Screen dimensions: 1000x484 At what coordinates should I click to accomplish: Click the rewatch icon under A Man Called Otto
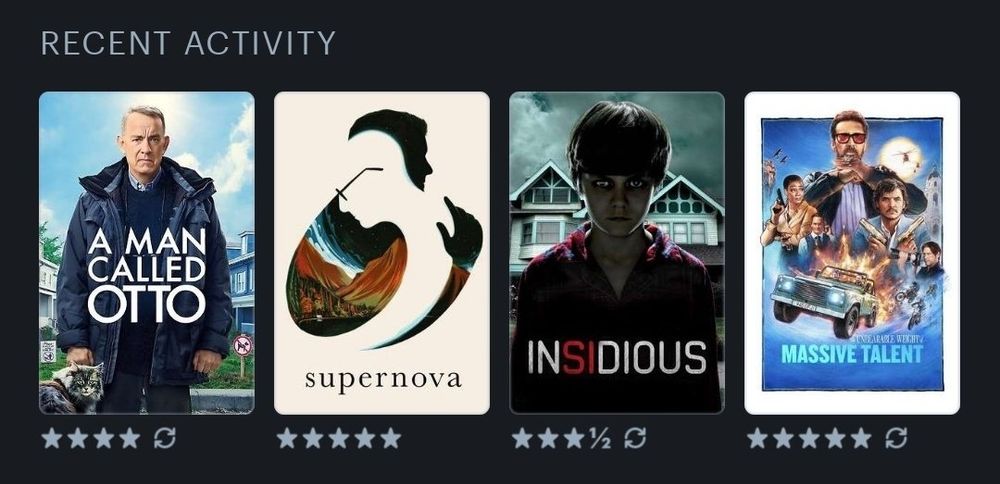click(165, 438)
